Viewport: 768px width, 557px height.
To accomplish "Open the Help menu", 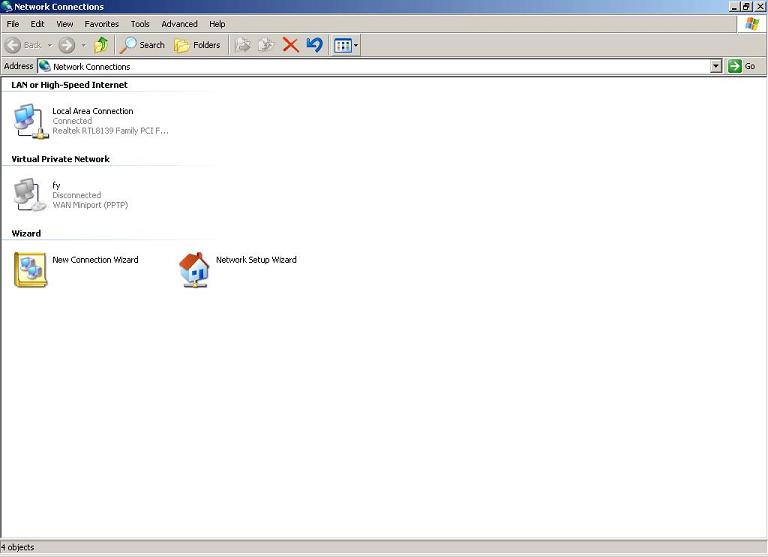I will (217, 24).
